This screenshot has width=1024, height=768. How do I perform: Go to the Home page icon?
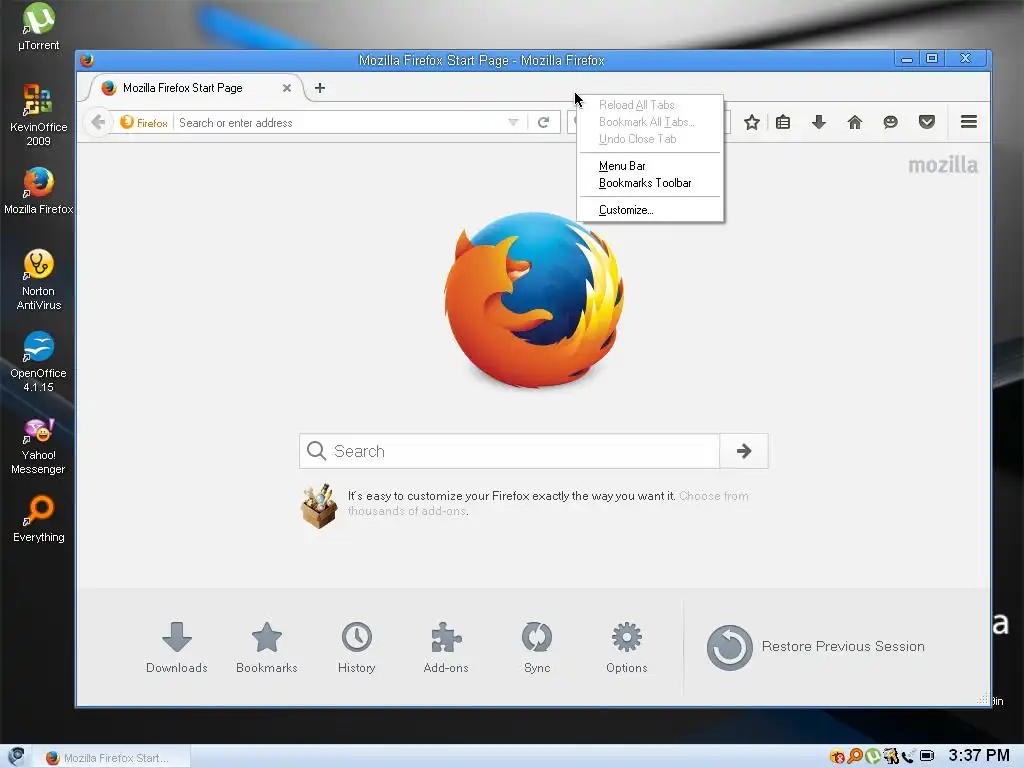point(854,122)
